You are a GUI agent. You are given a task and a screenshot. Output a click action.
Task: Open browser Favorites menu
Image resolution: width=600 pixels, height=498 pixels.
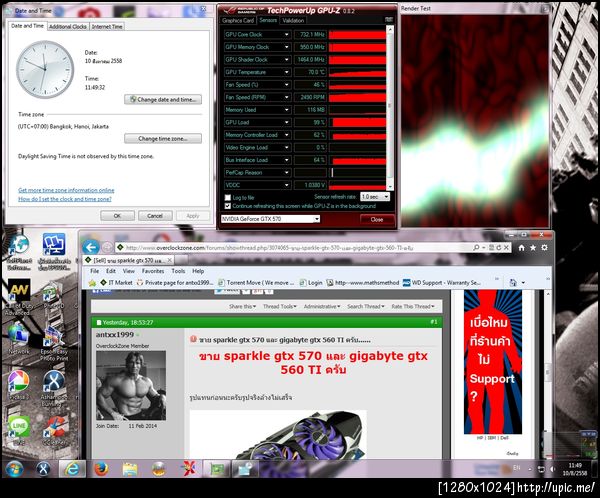[x=153, y=271]
